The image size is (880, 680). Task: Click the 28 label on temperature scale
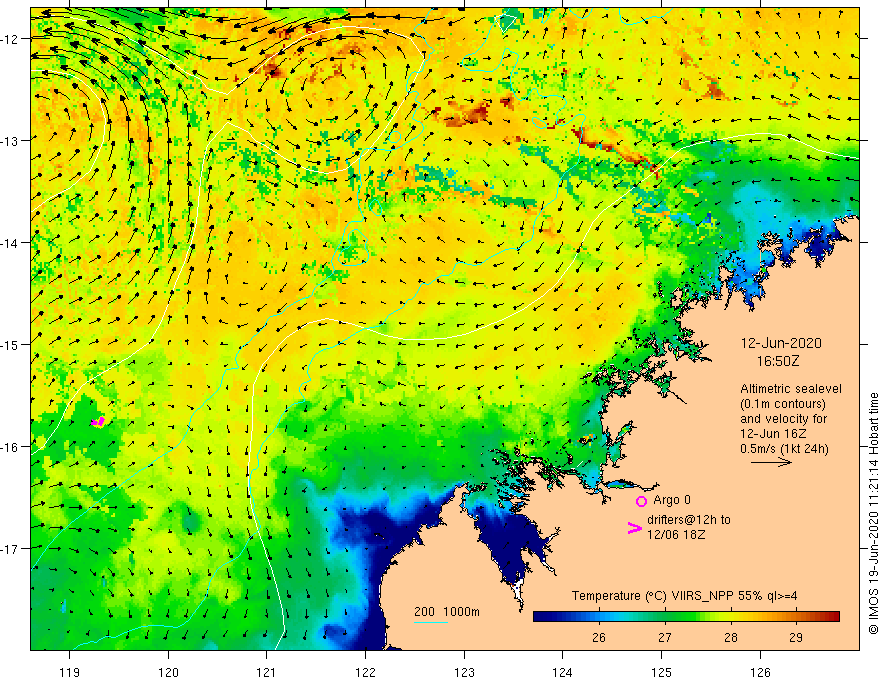point(730,637)
